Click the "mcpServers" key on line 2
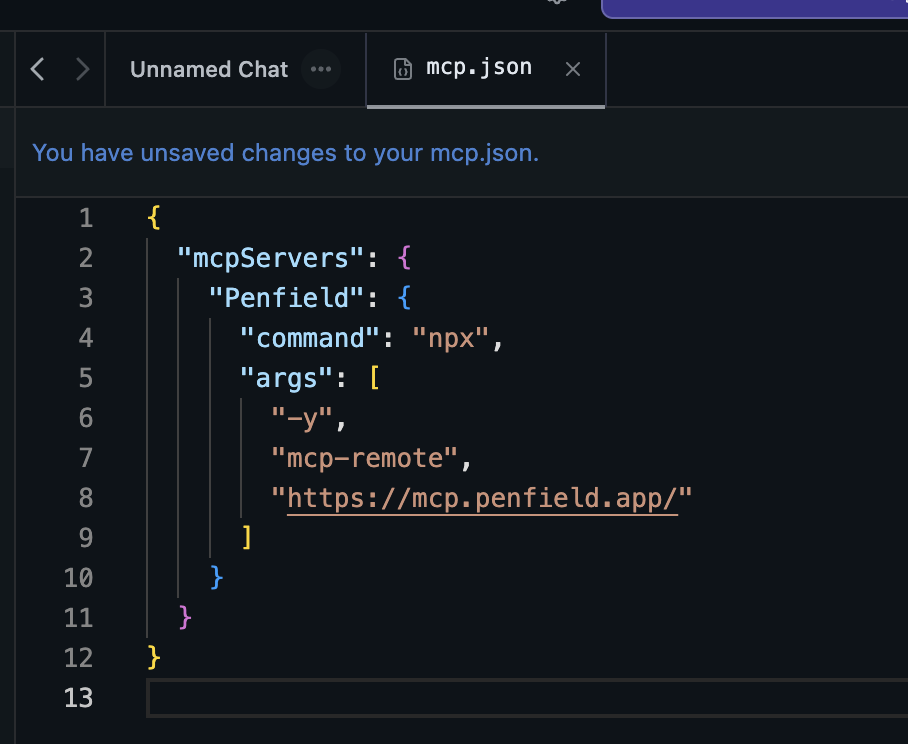This screenshot has height=744, width=908. pos(270,258)
